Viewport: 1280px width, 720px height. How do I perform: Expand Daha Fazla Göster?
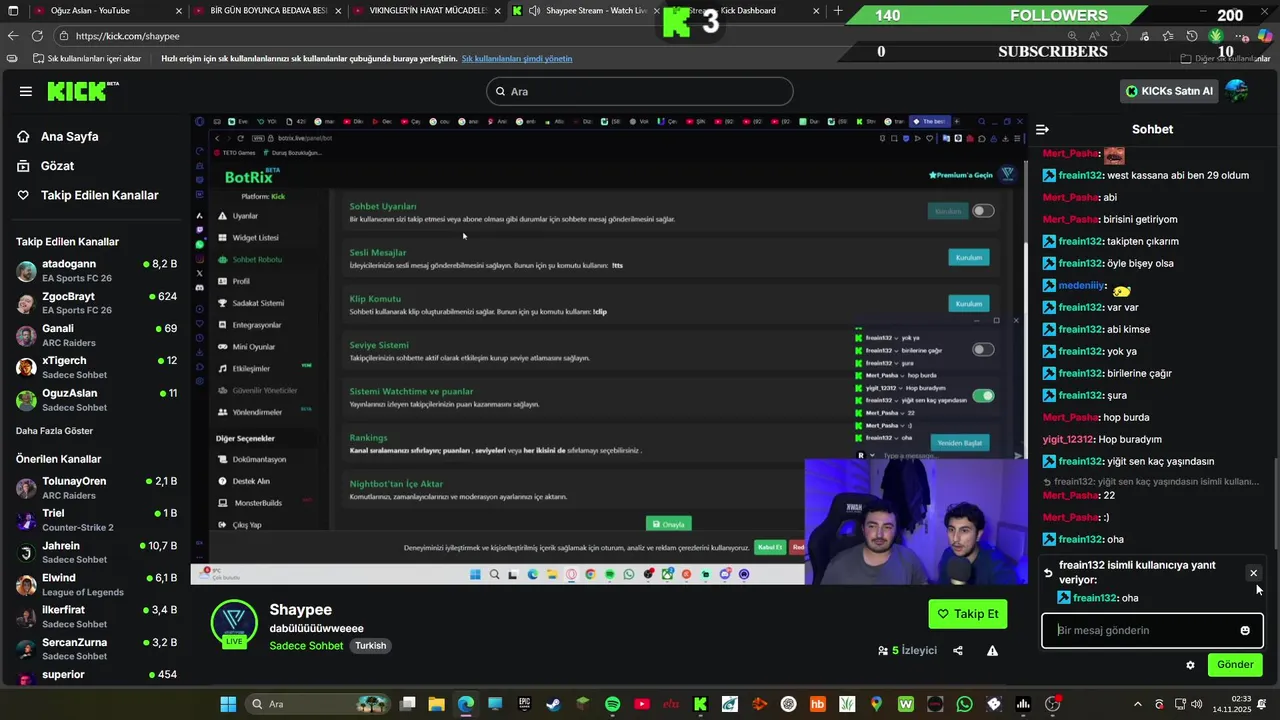(54, 431)
